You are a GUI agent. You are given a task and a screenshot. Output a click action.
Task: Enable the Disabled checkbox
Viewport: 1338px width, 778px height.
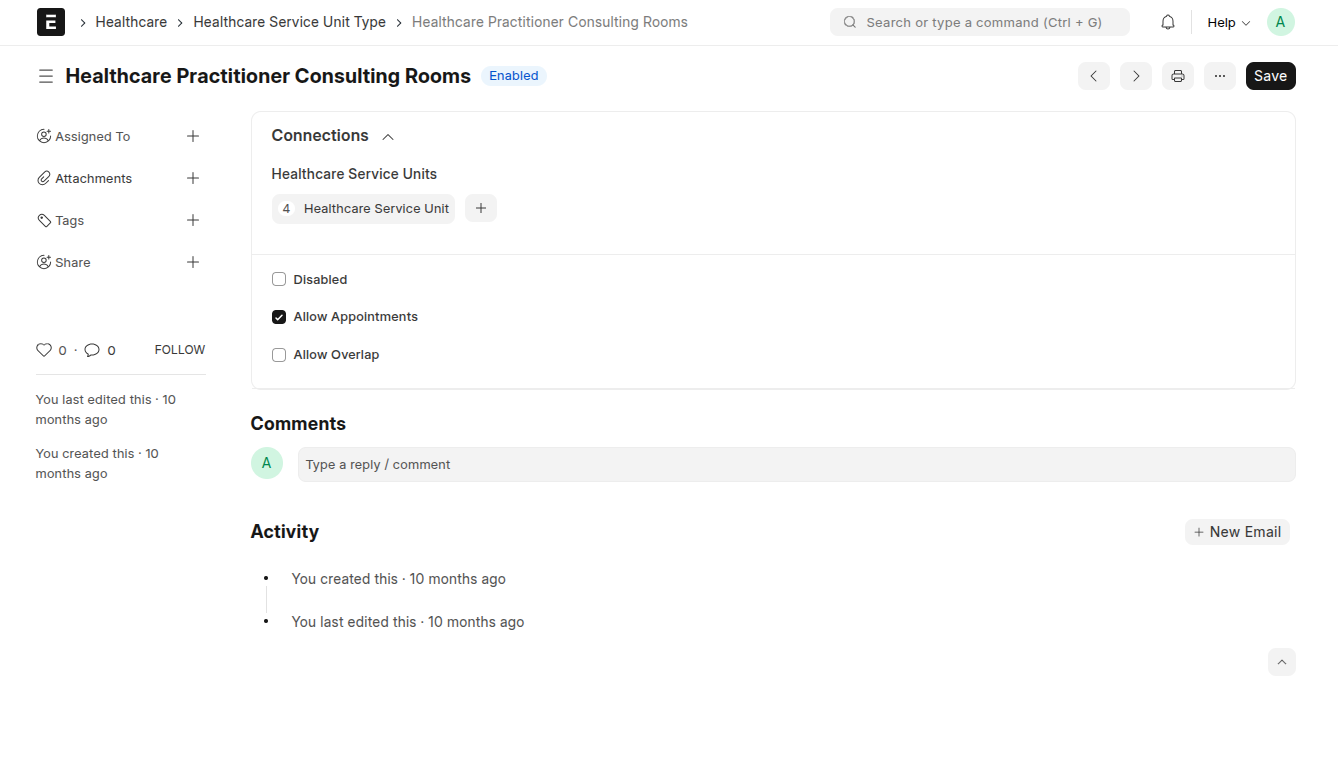tap(279, 280)
